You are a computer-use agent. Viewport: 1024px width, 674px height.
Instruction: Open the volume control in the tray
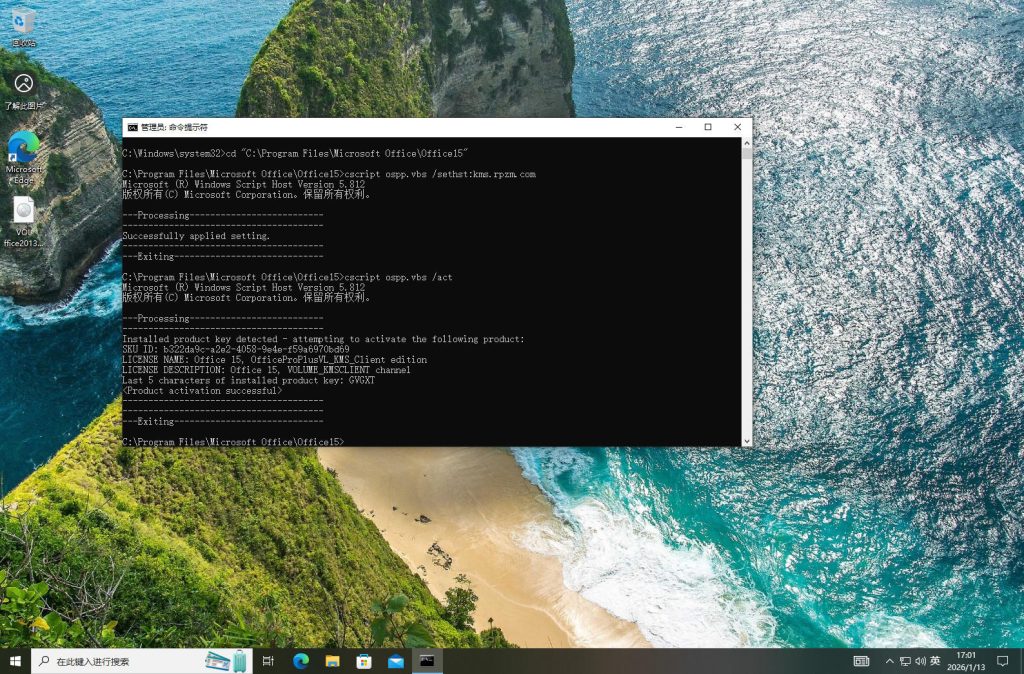click(920, 661)
